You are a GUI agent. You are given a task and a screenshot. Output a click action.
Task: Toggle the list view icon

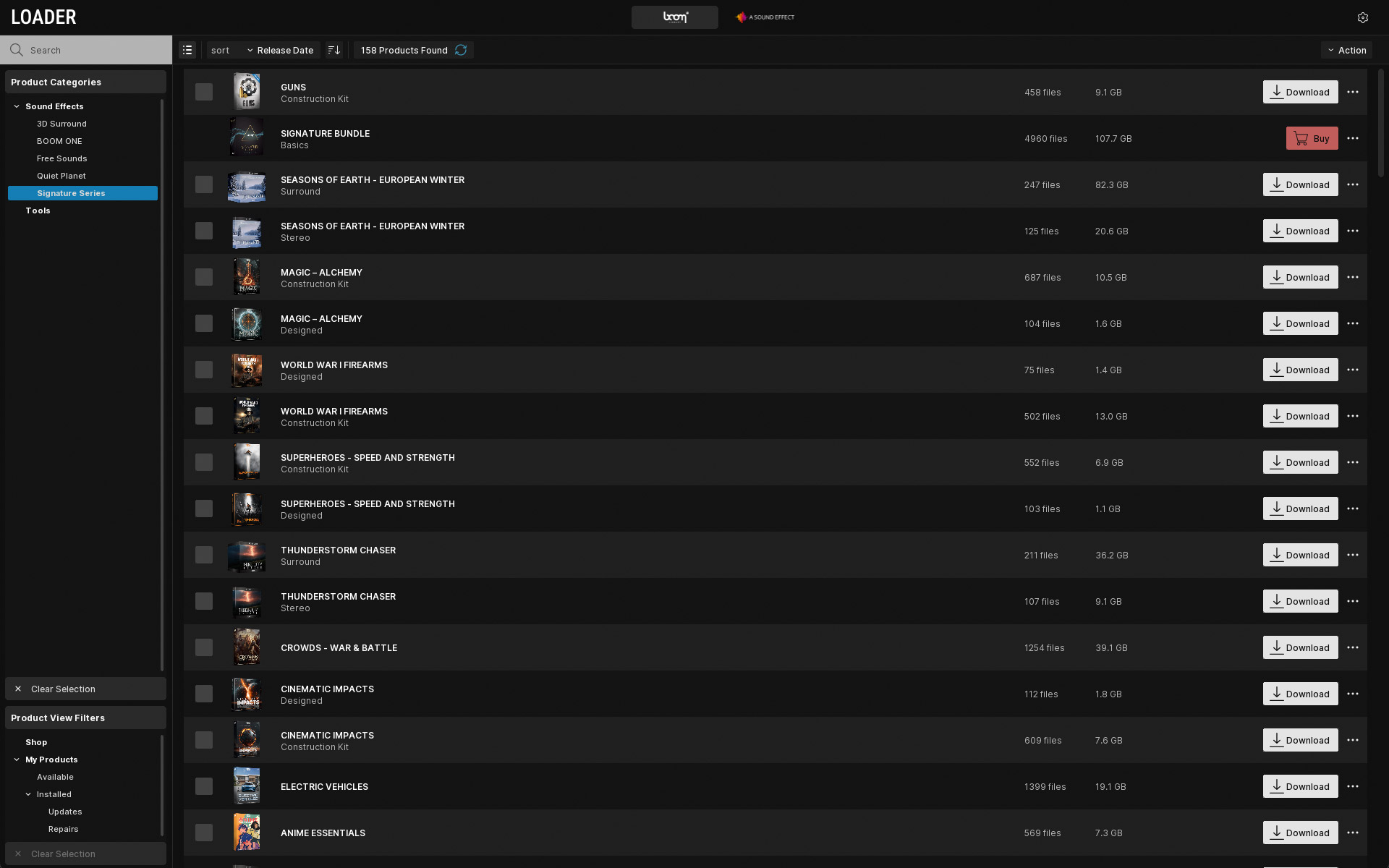(187, 50)
